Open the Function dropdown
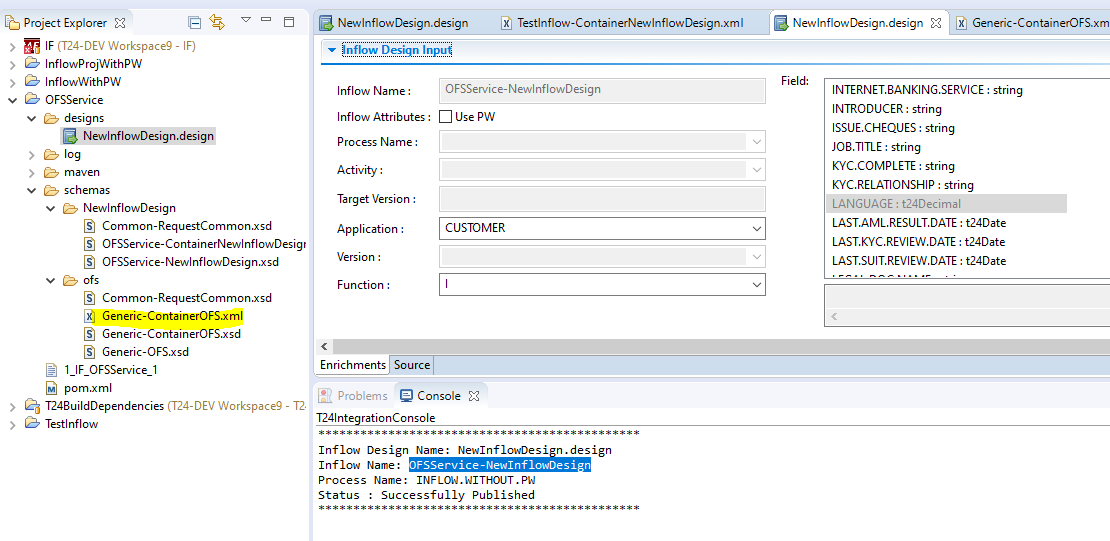 point(755,285)
